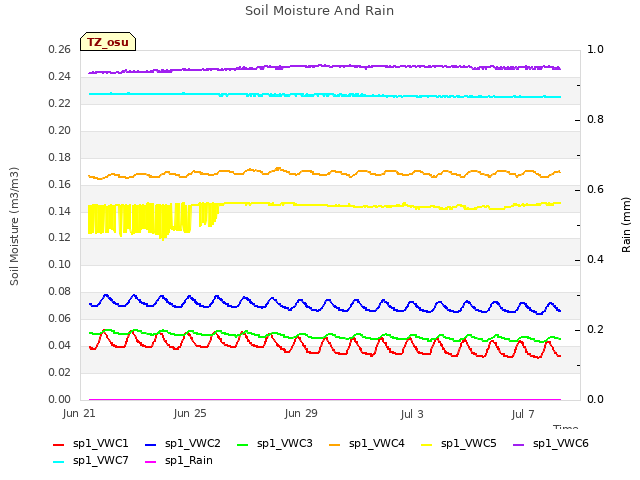Click the 0.2 rain axis tick
Screen dimensions: 640x480
coord(595,329)
